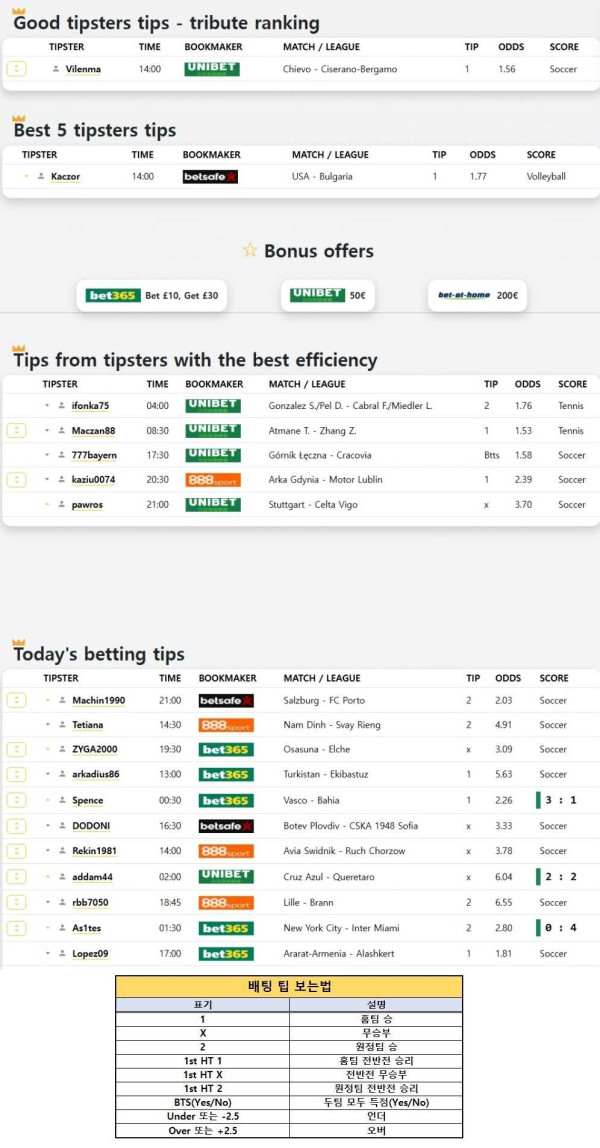Viewport: 600px width, 1148px height.
Task: Click the Unibet logo in Vilenma's row
Action: (212, 69)
